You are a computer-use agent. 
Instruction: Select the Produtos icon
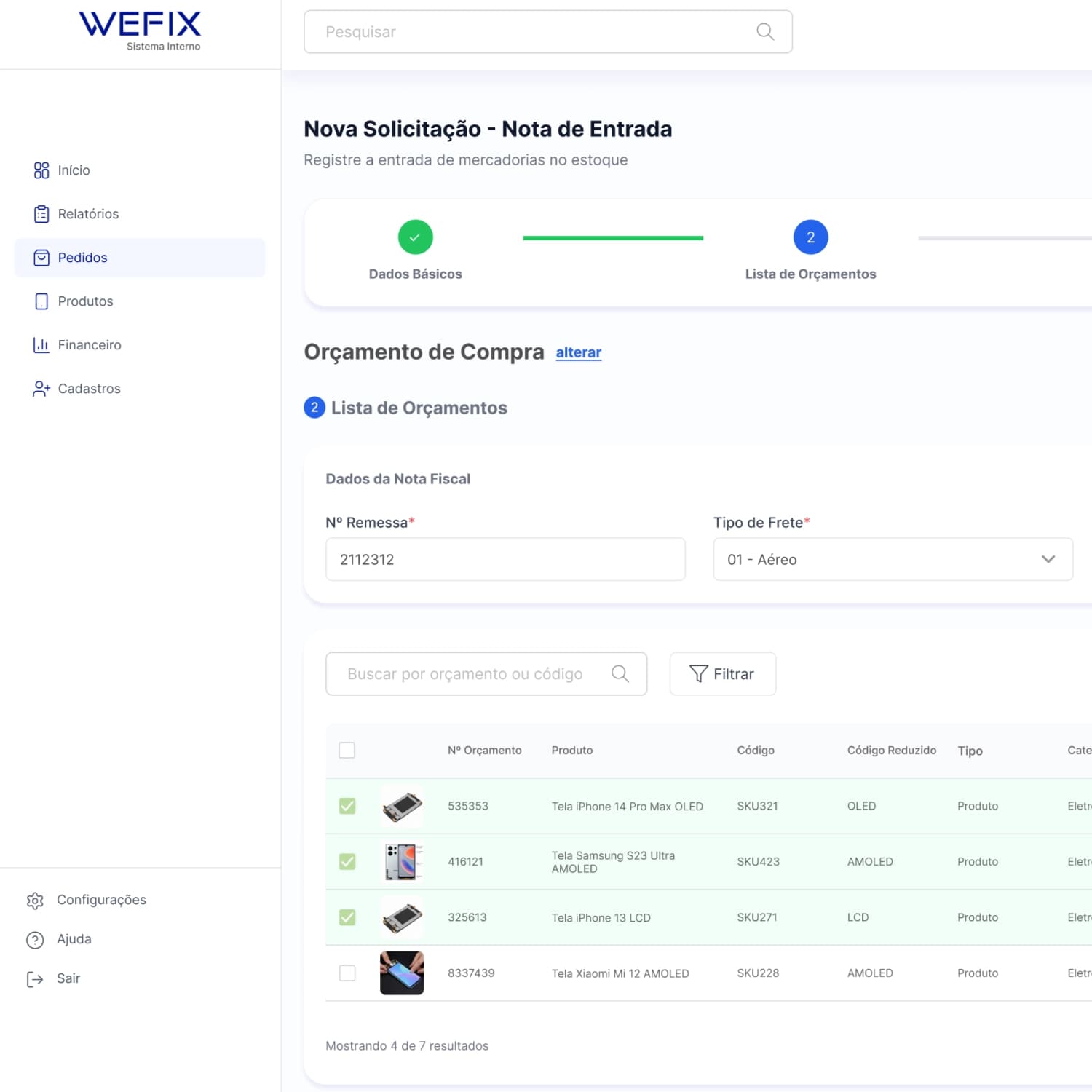pos(41,301)
